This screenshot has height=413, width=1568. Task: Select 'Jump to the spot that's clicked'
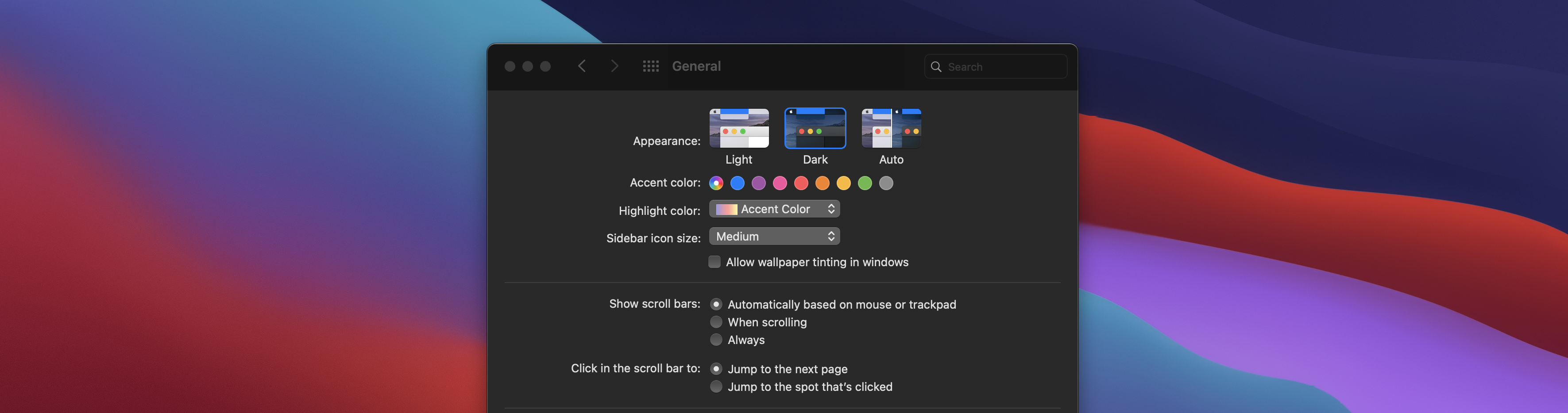point(716,387)
